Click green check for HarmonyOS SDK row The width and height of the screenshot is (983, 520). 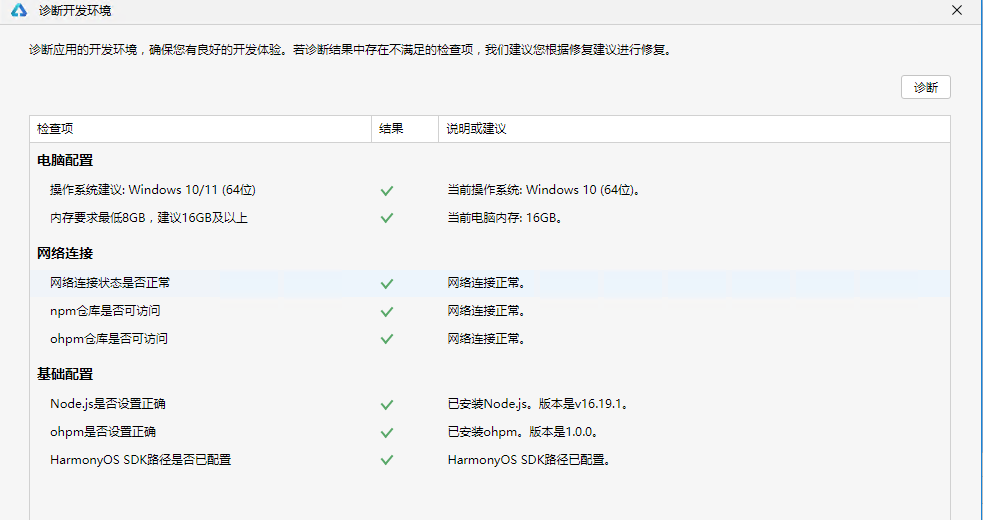click(387, 460)
